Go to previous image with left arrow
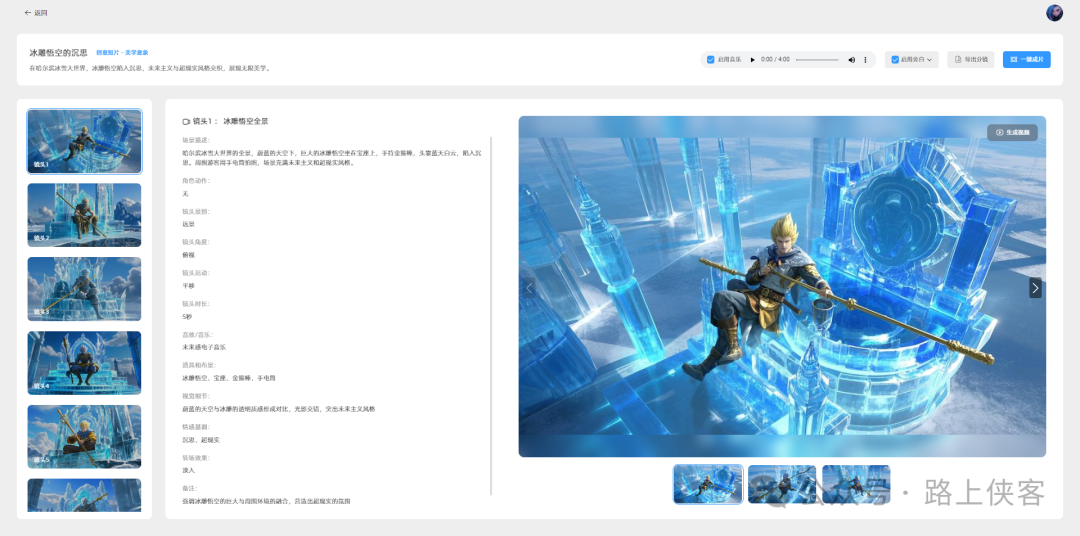This screenshot has width=1080, height=536. pyautogui.click(x=530, y=287)
